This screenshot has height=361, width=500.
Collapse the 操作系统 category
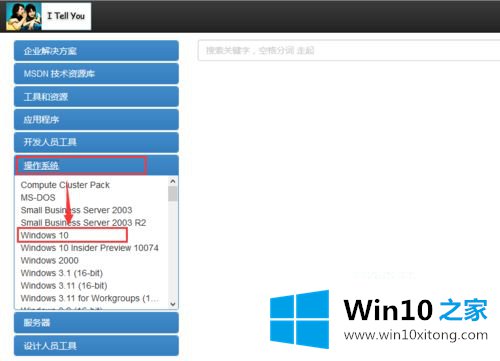tap(96, 165)
